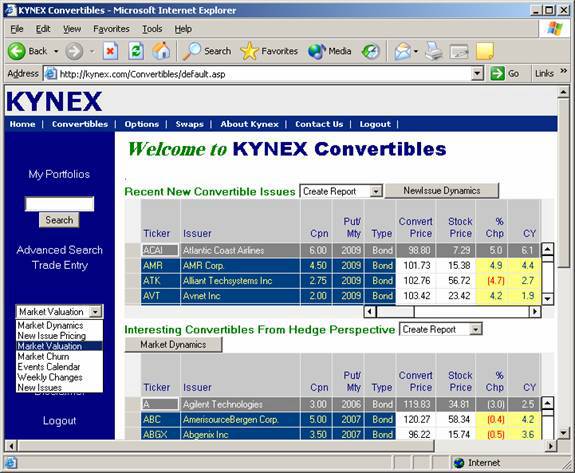The width and height of the screenshot is (575, 473).
Task: Click the new issues table horizontal scrollbar
Action: [x=452, y=312]
